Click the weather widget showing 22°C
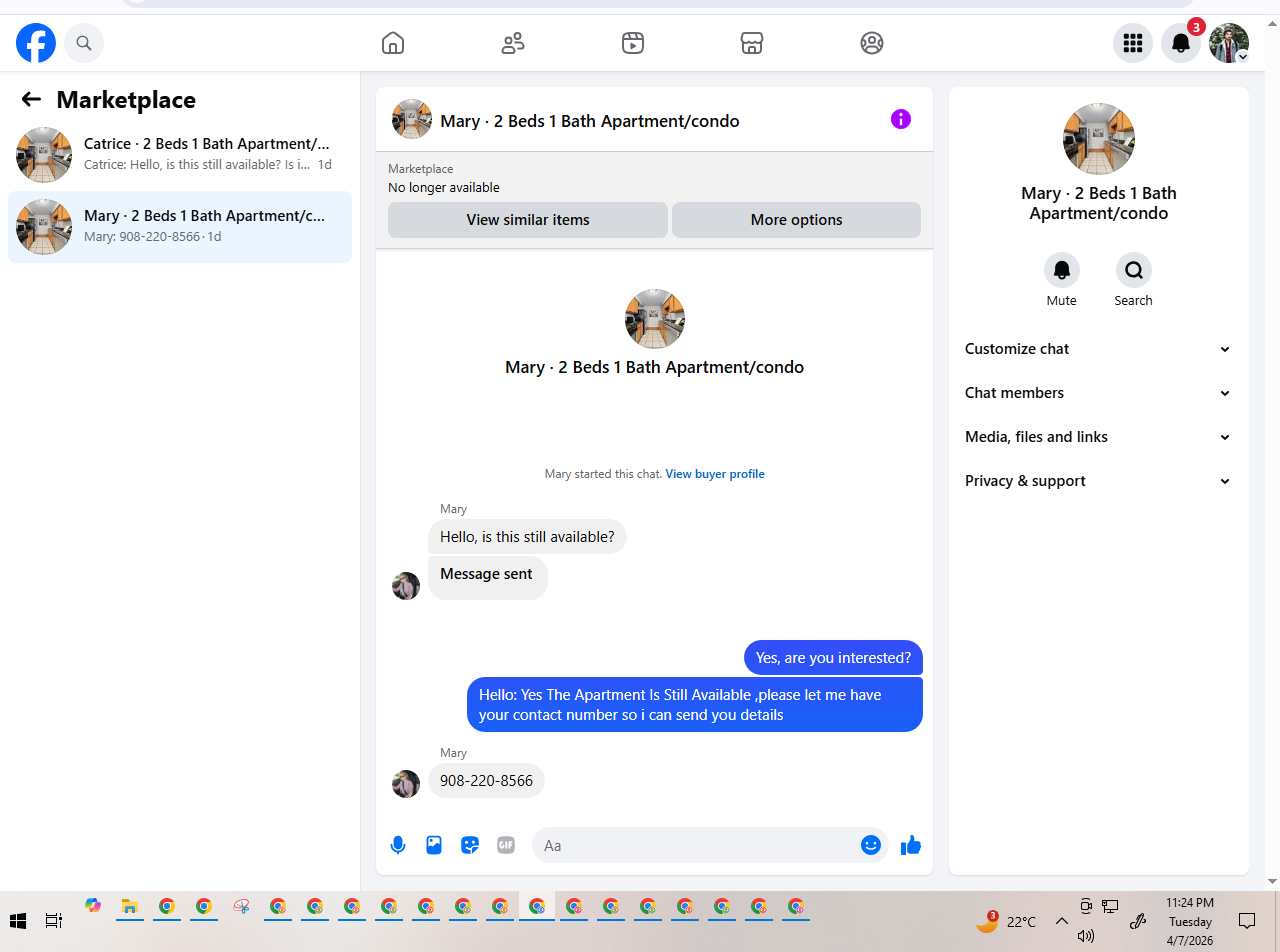 [x=1007, y=921]
